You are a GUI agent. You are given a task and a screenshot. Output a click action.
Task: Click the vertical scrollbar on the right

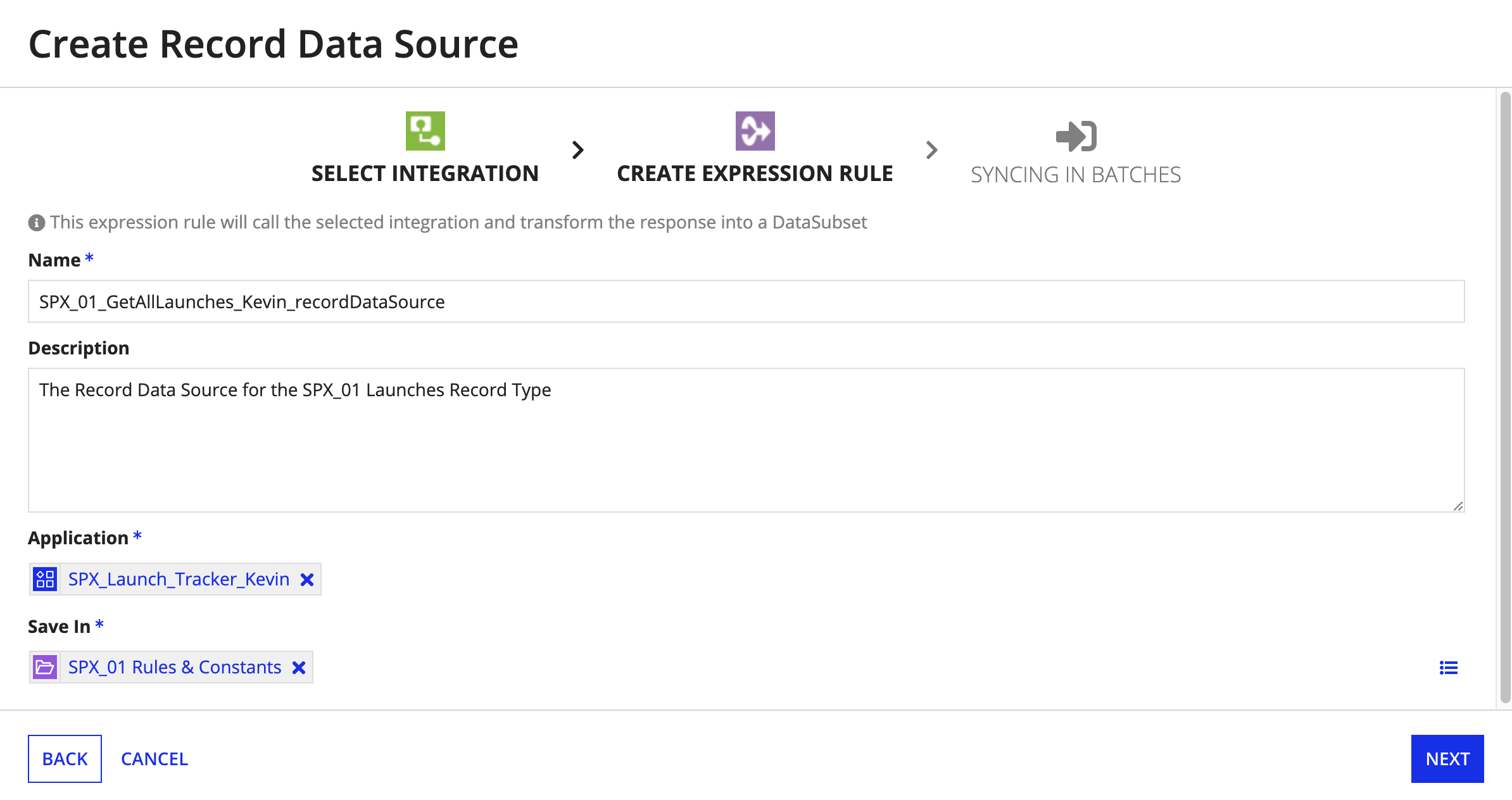tap(1505, 396)
